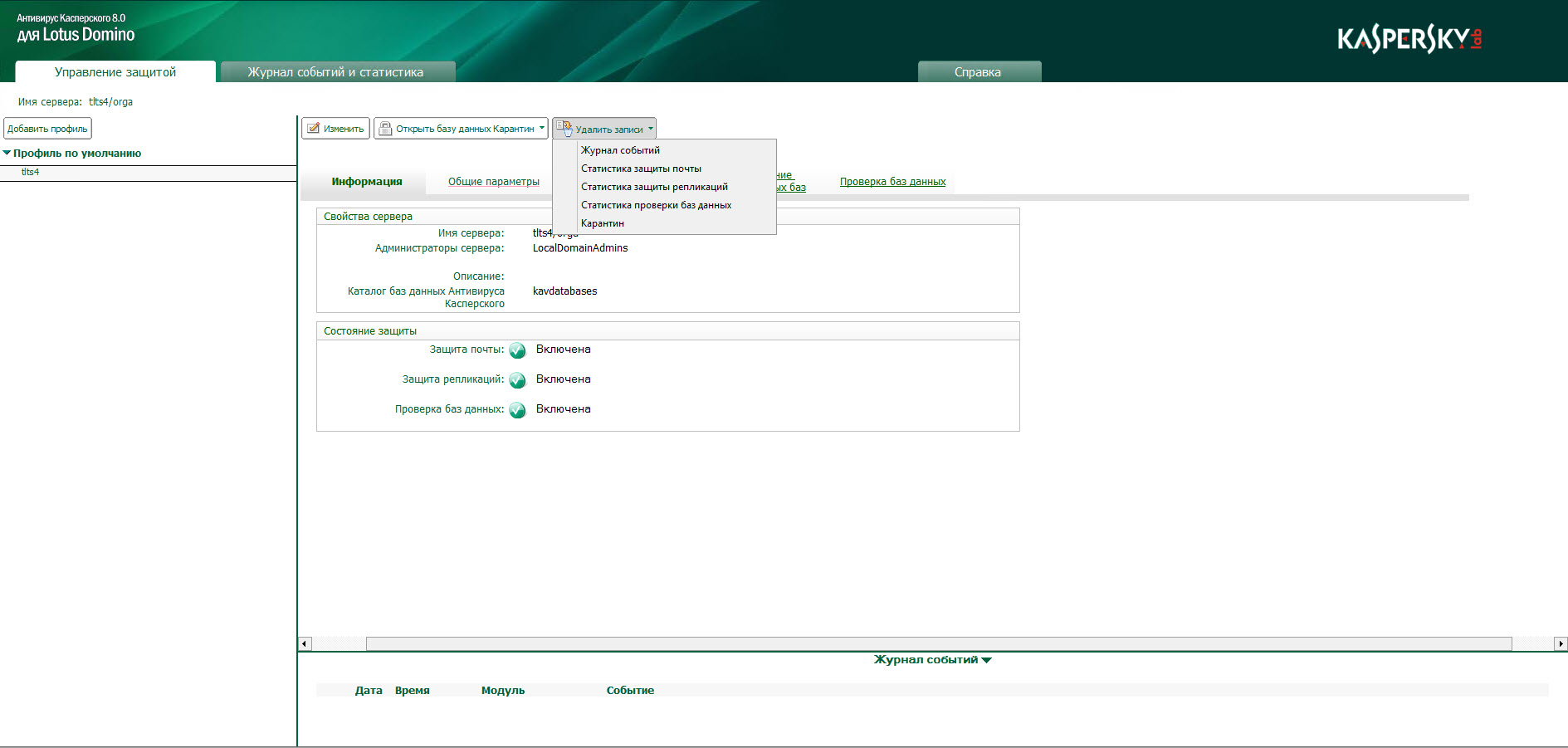Click the Удалить записи trash icon
Viewport: 1568px width, 748px height.
564,129
